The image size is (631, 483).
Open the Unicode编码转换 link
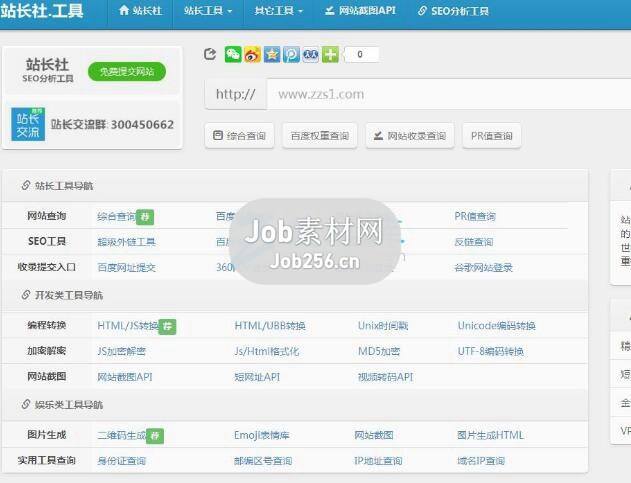click(x=497, y=326)
